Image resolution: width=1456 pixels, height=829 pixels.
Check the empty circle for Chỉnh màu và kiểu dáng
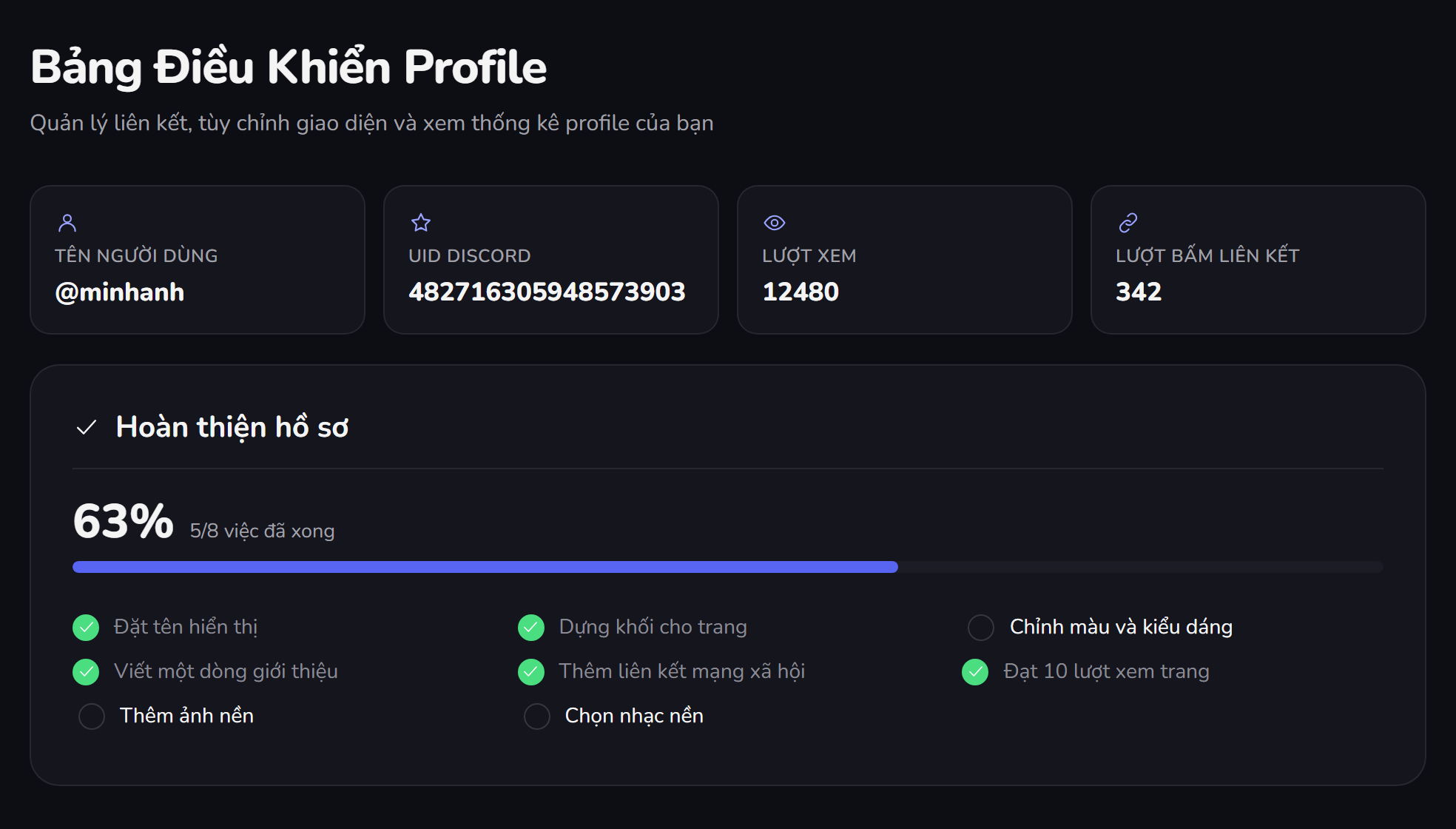click(981, 628)
